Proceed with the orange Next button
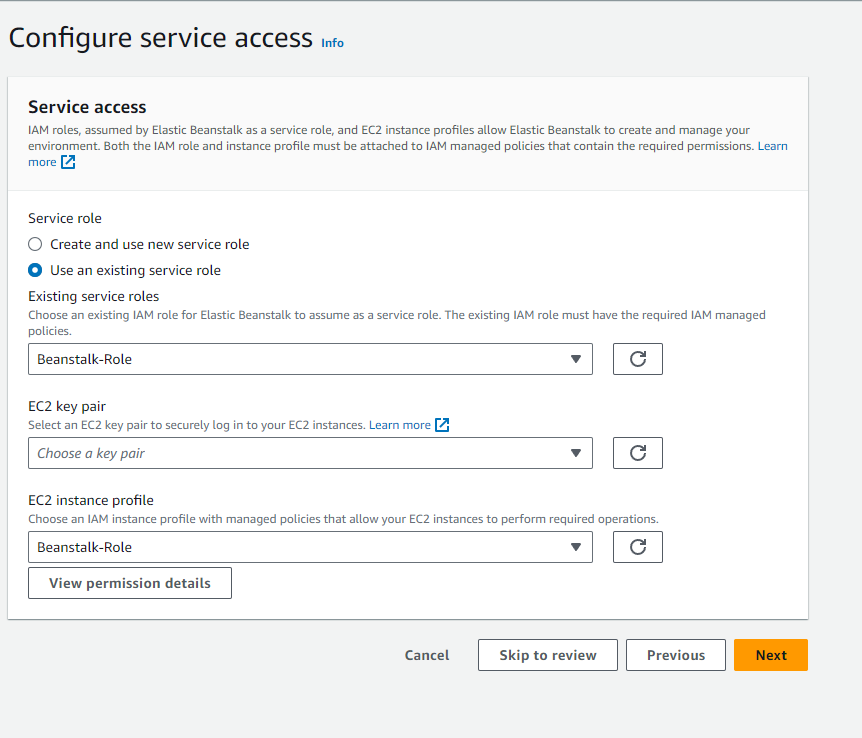Viewport: 862px width, 738px height. (x=770, y=655)
